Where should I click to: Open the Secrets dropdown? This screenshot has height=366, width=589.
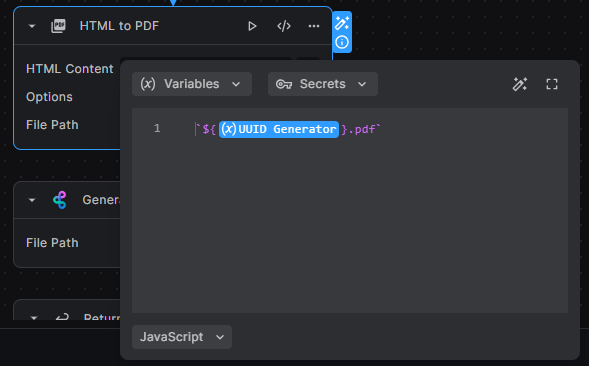[x=323, y=84]
